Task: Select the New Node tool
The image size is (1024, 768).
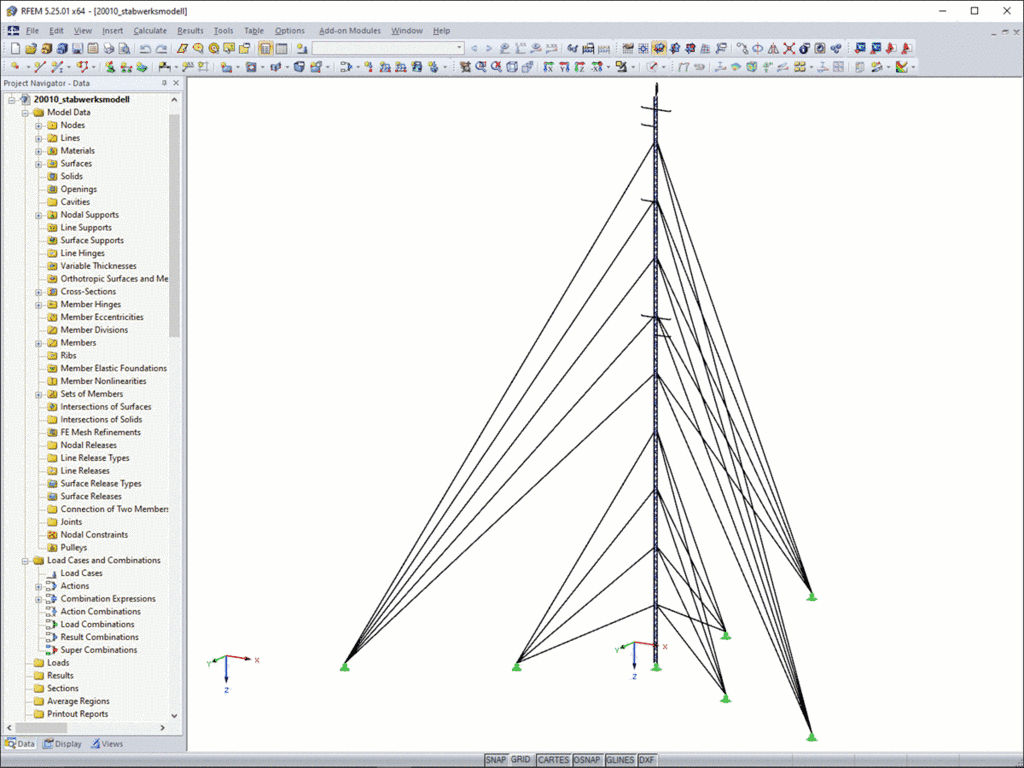Action: click(14, 67)
